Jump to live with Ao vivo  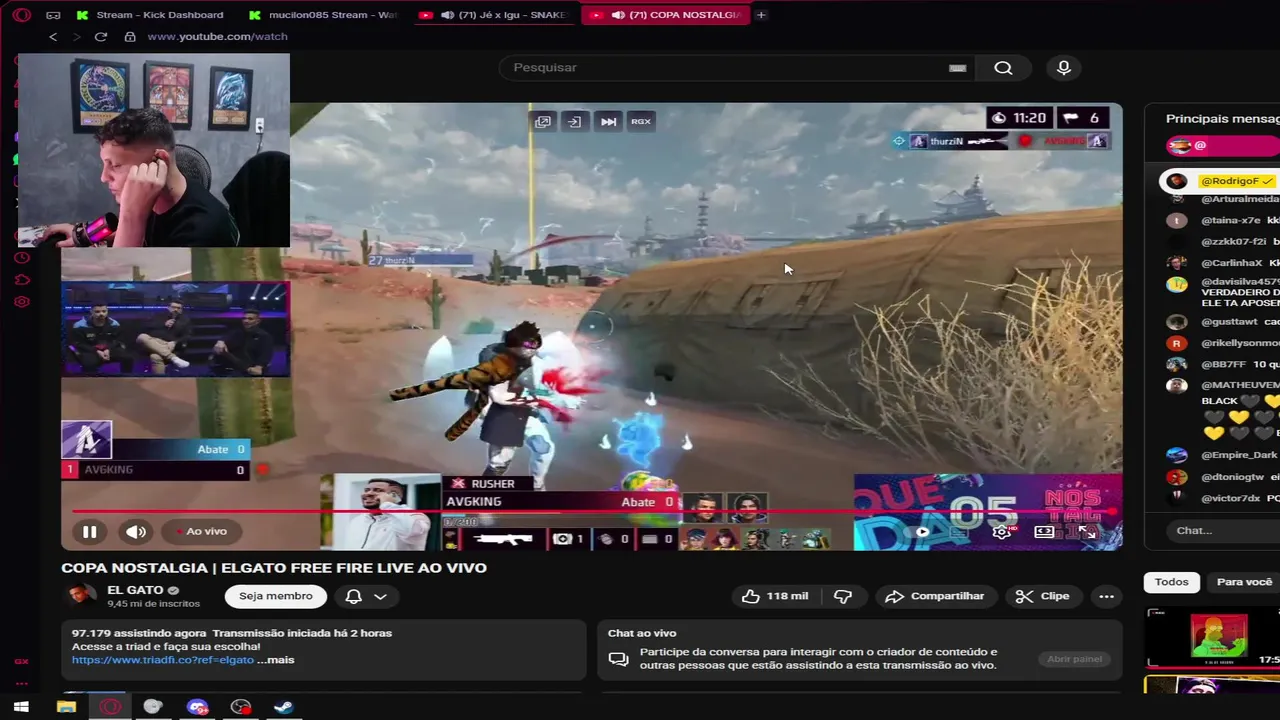(x=201, y=532)
